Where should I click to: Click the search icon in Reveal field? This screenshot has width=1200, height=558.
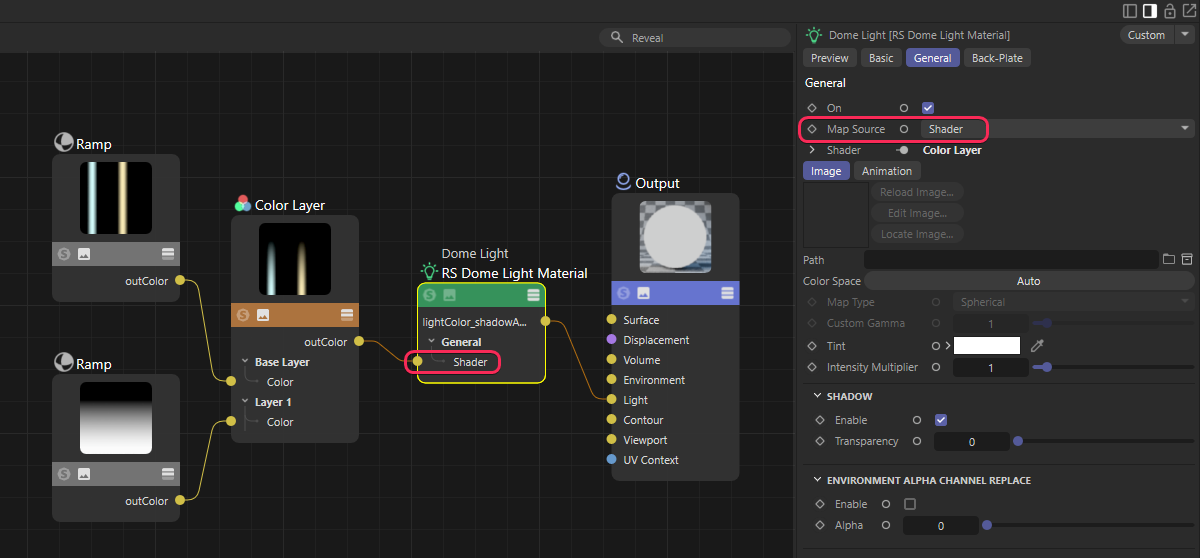[616, 38]
